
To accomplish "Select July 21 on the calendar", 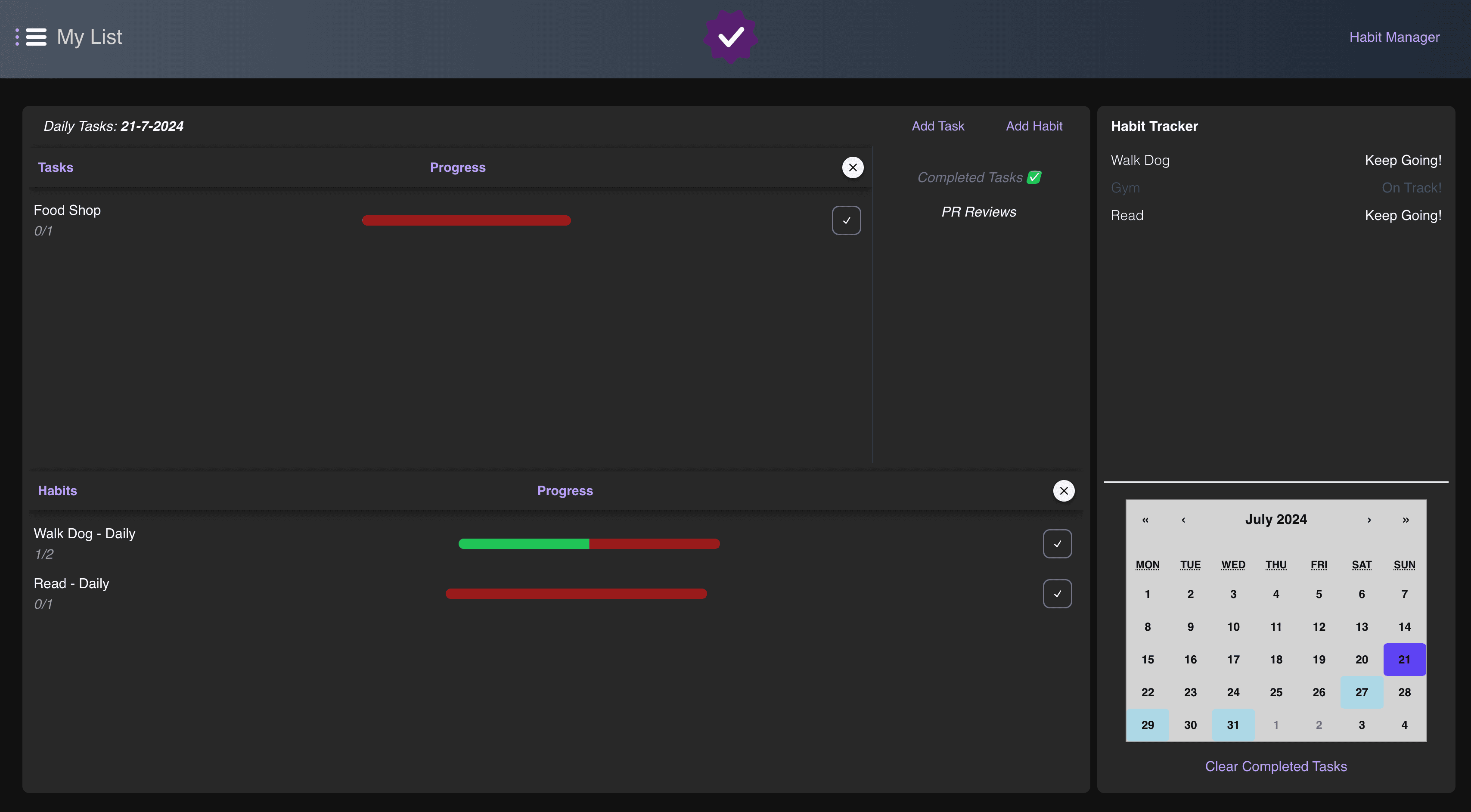I will [x=1404, y=660].
